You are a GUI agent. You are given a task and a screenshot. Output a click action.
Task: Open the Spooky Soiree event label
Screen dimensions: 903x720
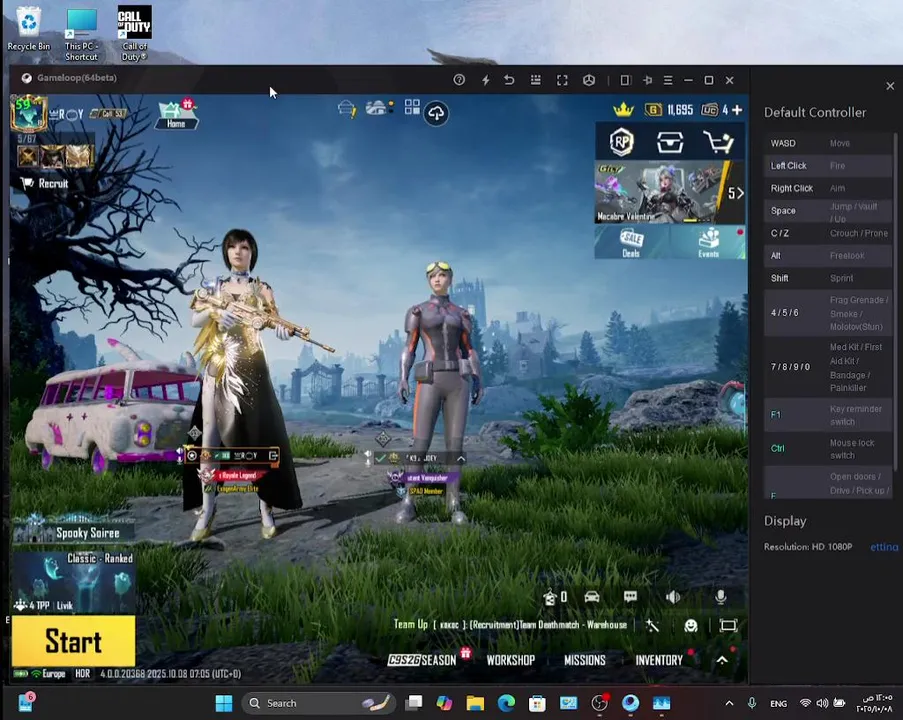pyautogui.click(x=74, y=532)
